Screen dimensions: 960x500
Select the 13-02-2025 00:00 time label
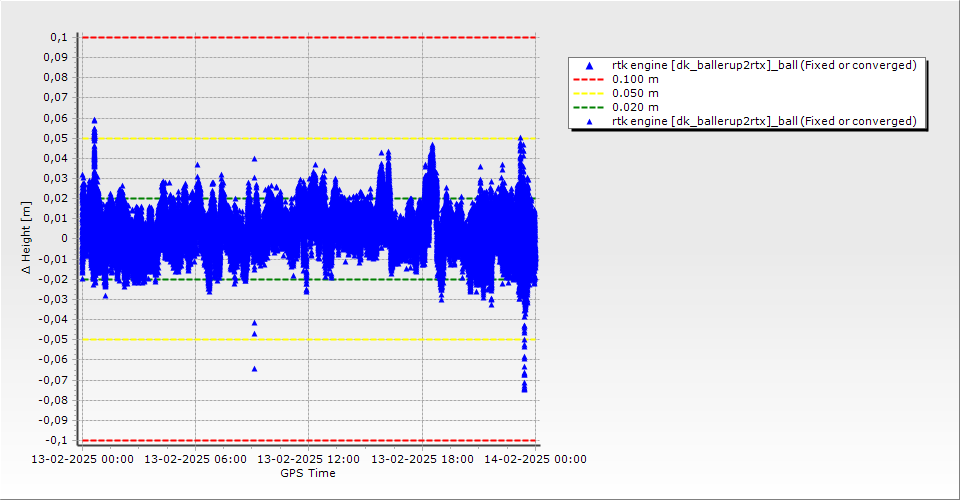tap(82, 459)
